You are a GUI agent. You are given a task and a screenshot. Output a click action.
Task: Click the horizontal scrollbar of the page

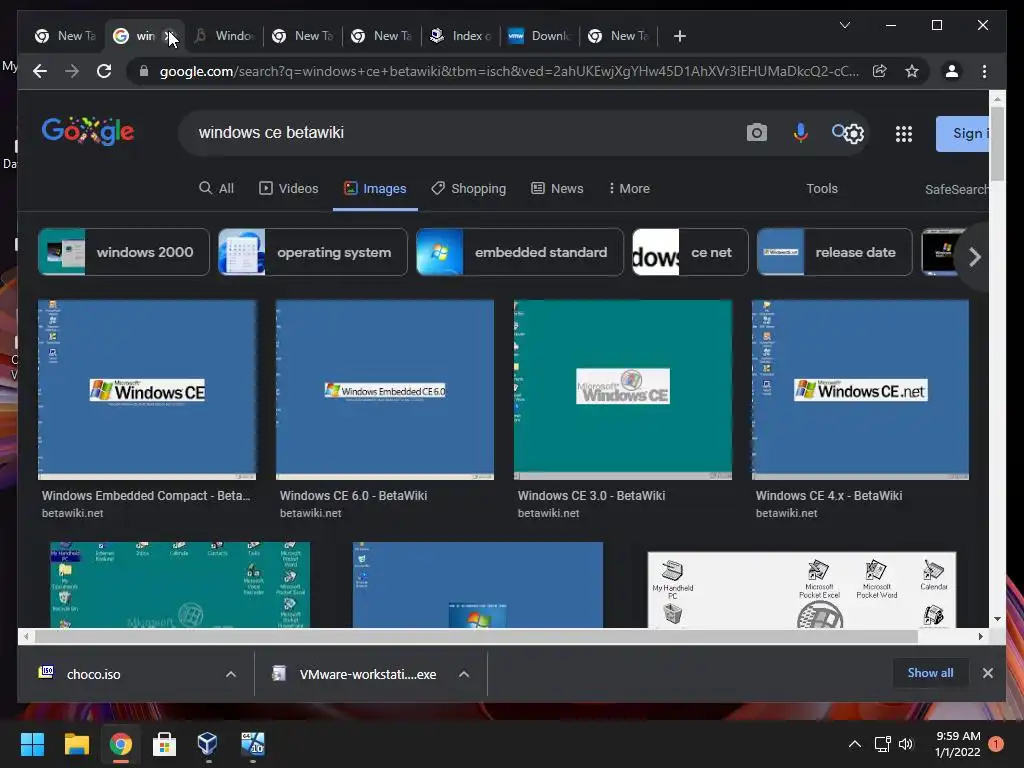476,636
